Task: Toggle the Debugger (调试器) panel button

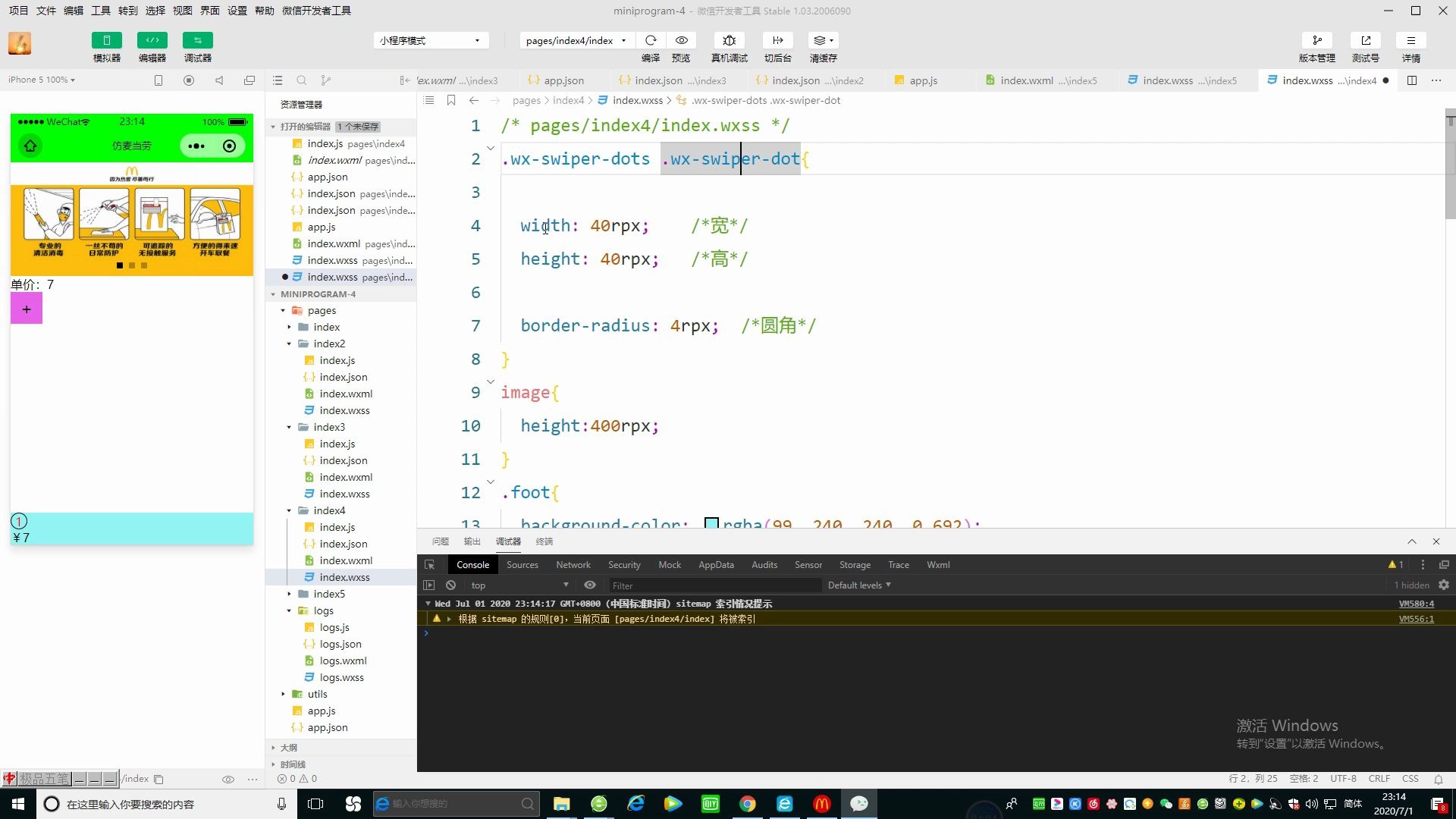Action: pyautogui.click(x=198, y=40)
